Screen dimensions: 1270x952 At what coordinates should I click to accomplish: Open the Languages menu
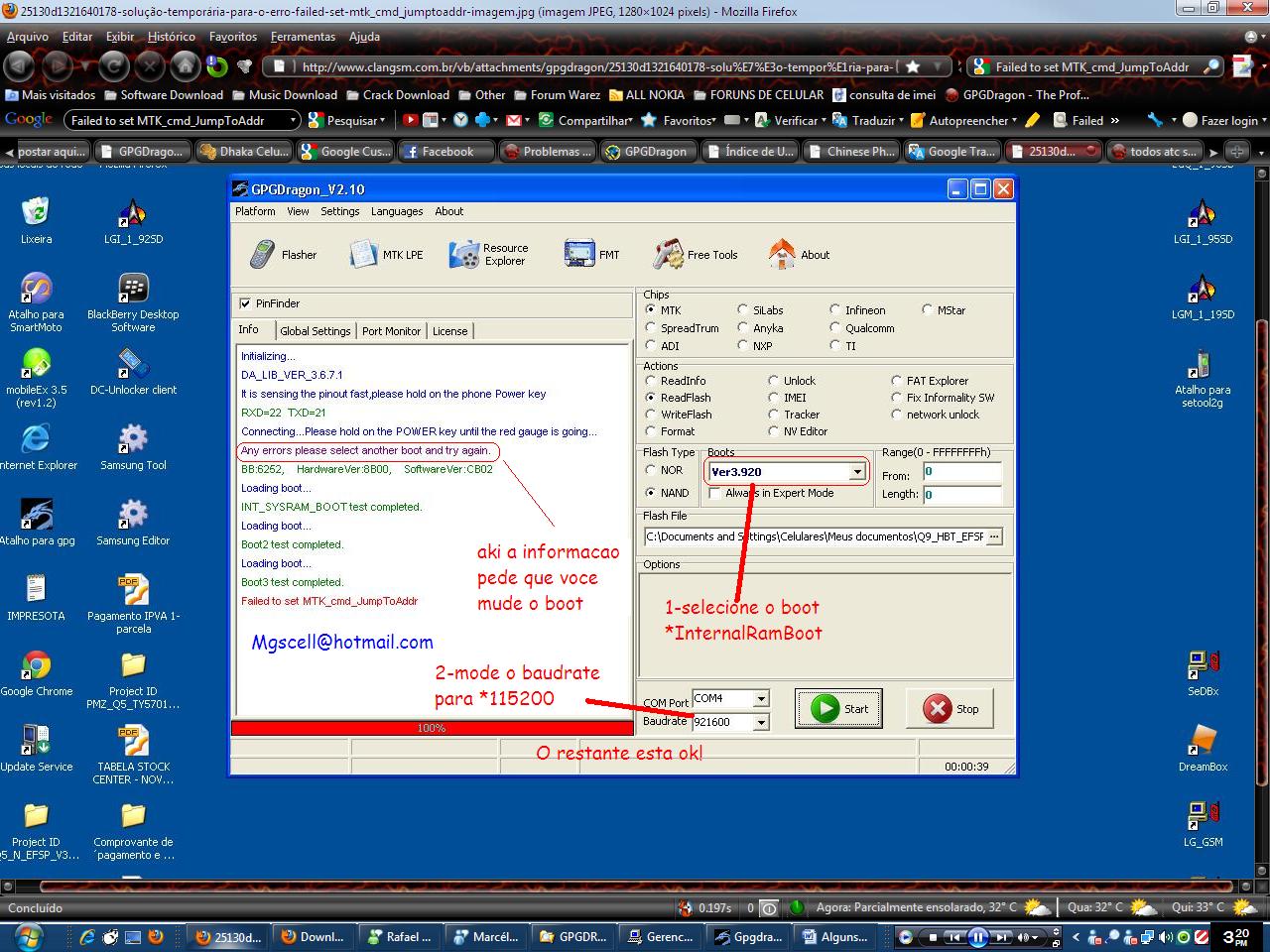click(x=397, y=211)
